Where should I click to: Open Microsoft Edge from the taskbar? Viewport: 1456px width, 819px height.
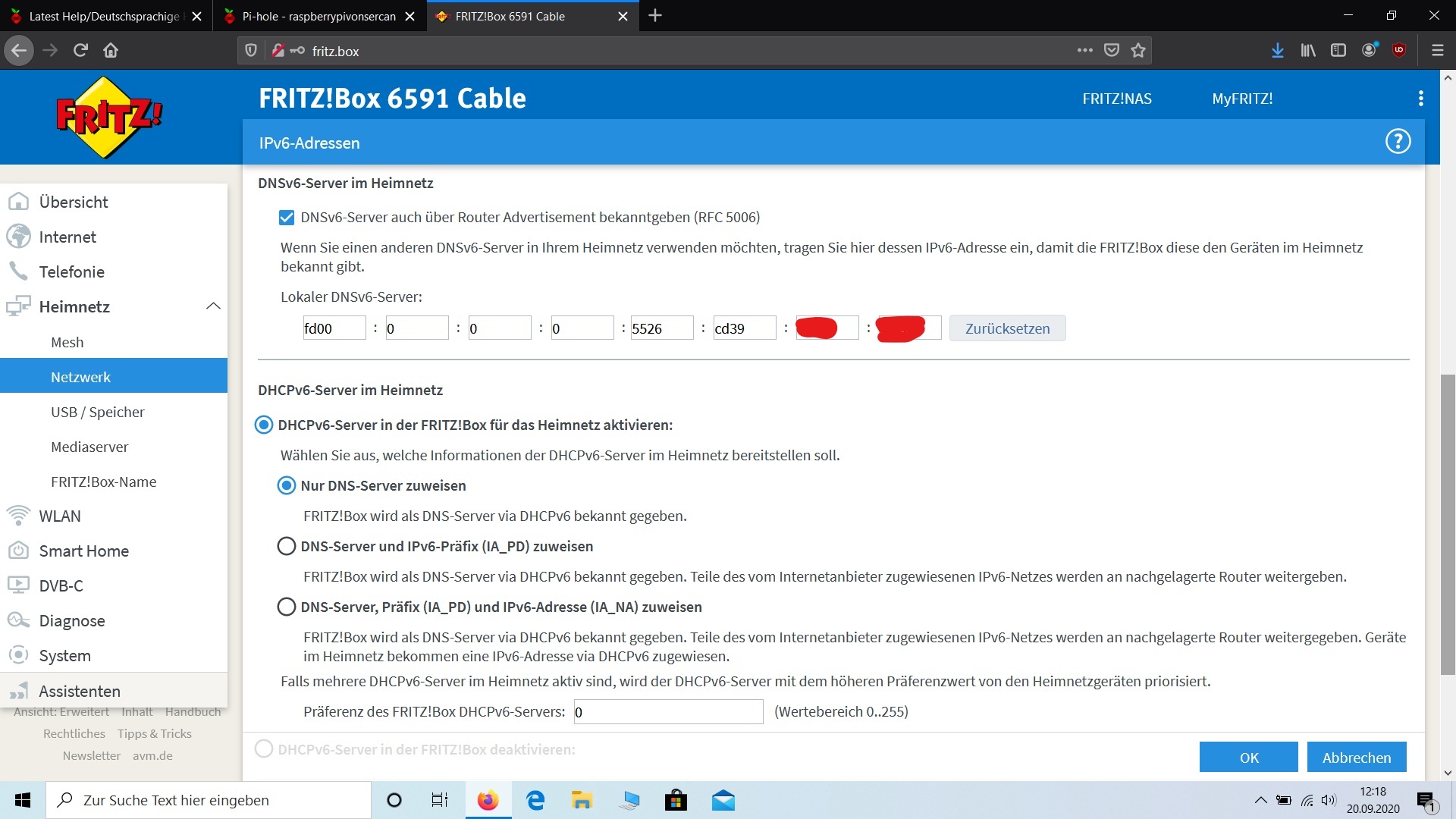click(535, 800)
